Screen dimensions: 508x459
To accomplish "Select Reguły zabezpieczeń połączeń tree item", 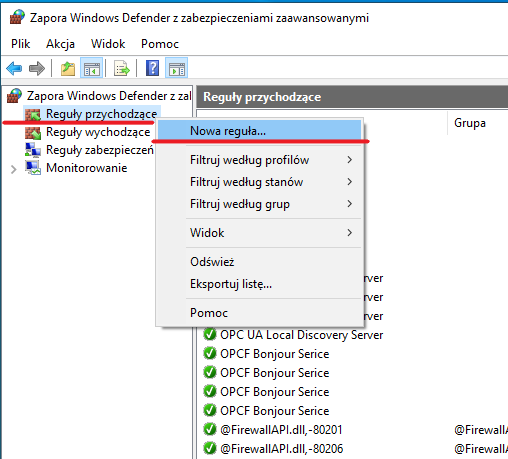I will (100, 150).
